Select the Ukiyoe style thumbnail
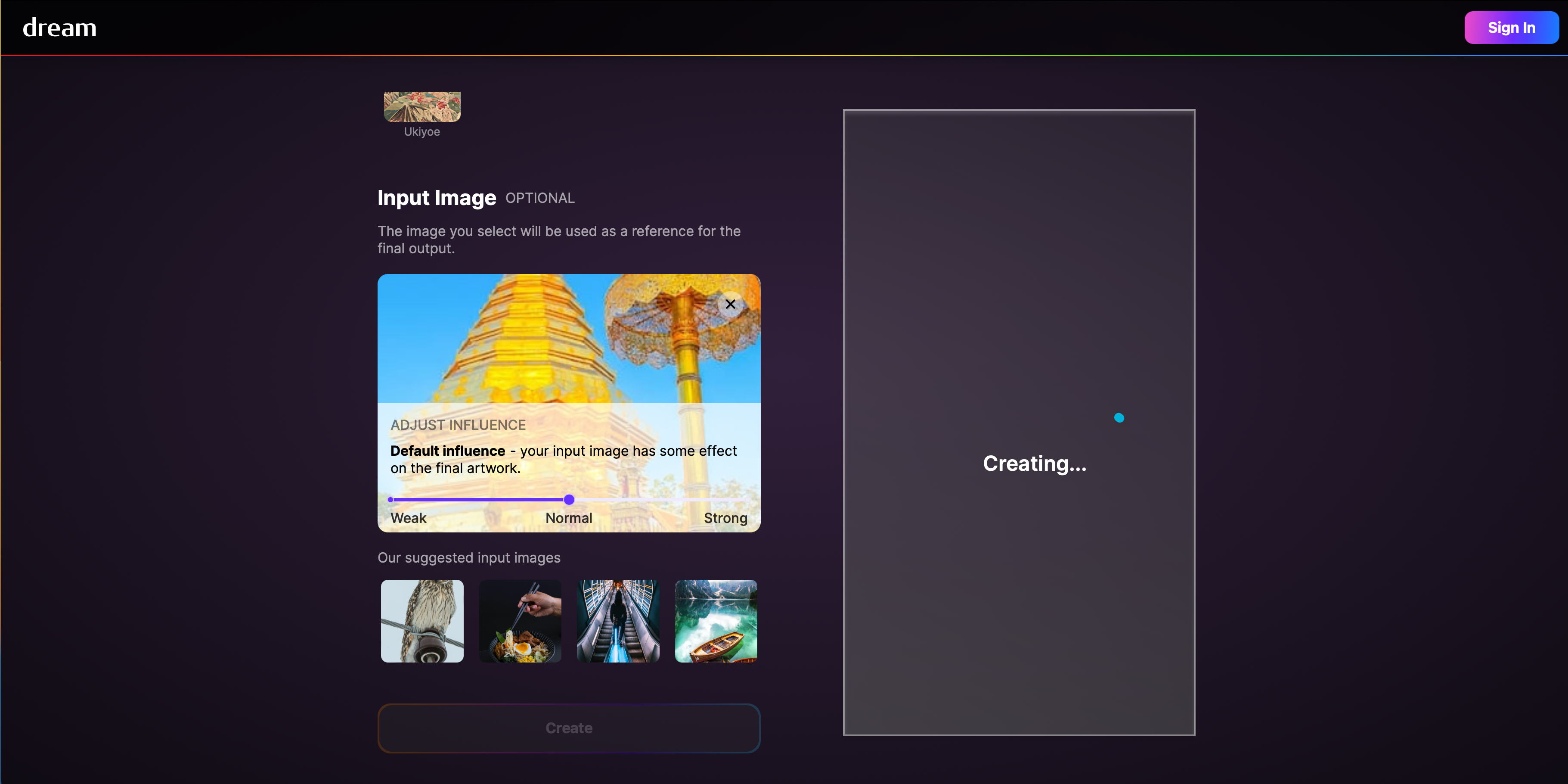This screenshot has height=784, width=1568. coord(422,106)
